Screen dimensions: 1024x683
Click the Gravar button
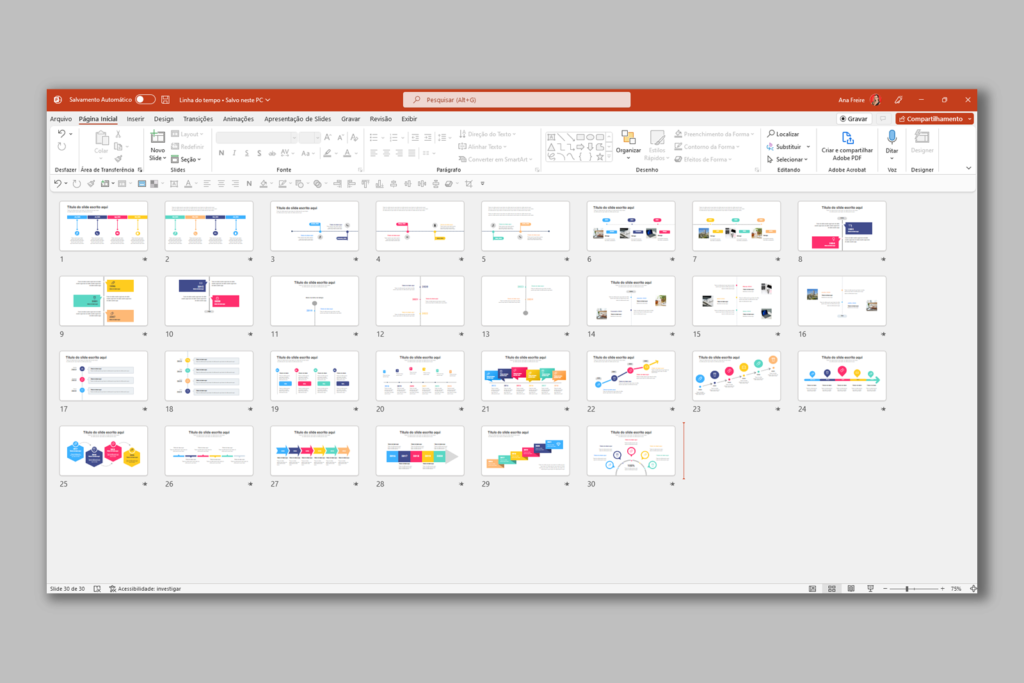pyautogui.click(x=854, y=119)
